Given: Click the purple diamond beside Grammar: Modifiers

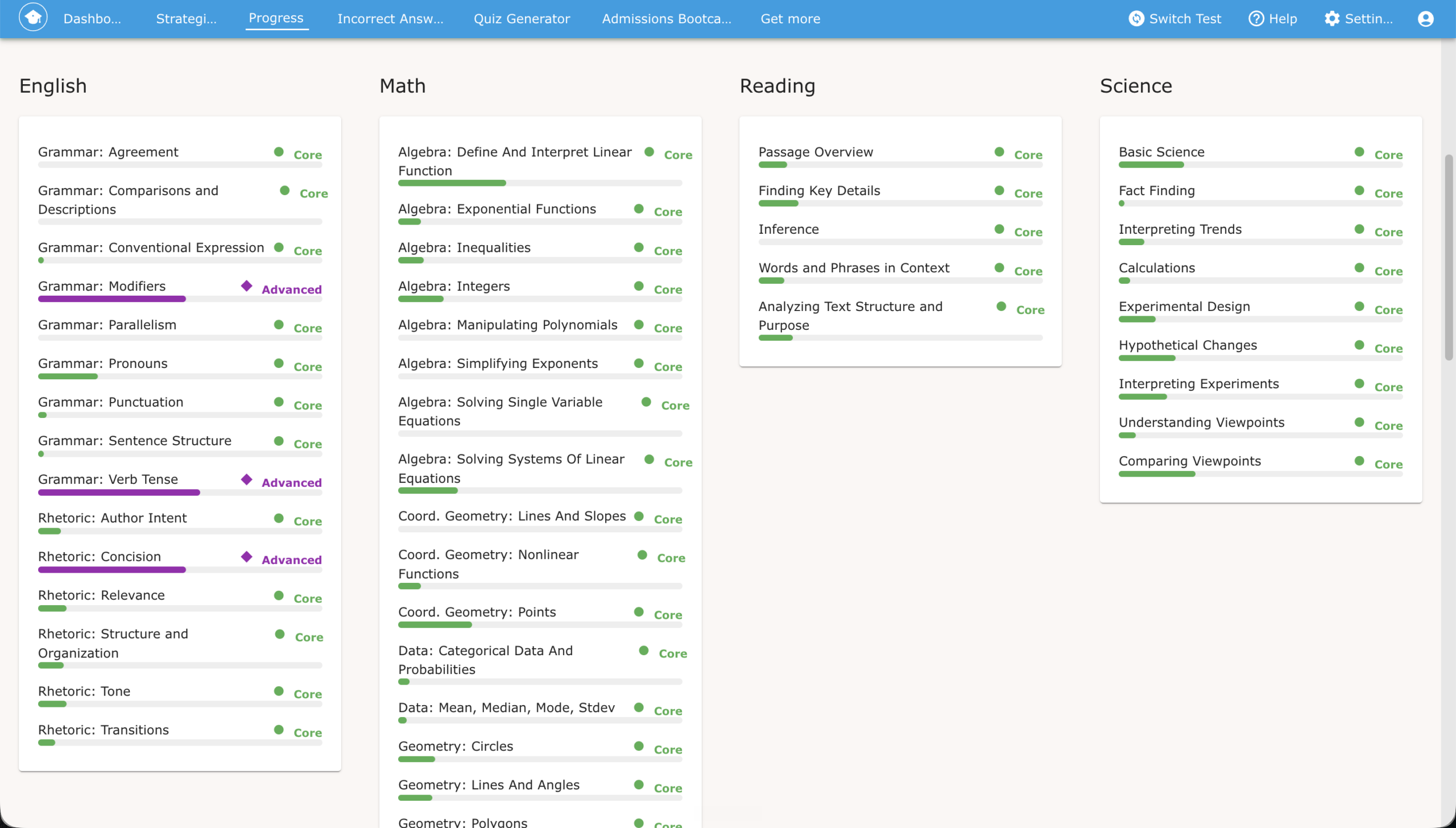Looking at the screenshot, I should pyautogui.click(x=246, y=285).
